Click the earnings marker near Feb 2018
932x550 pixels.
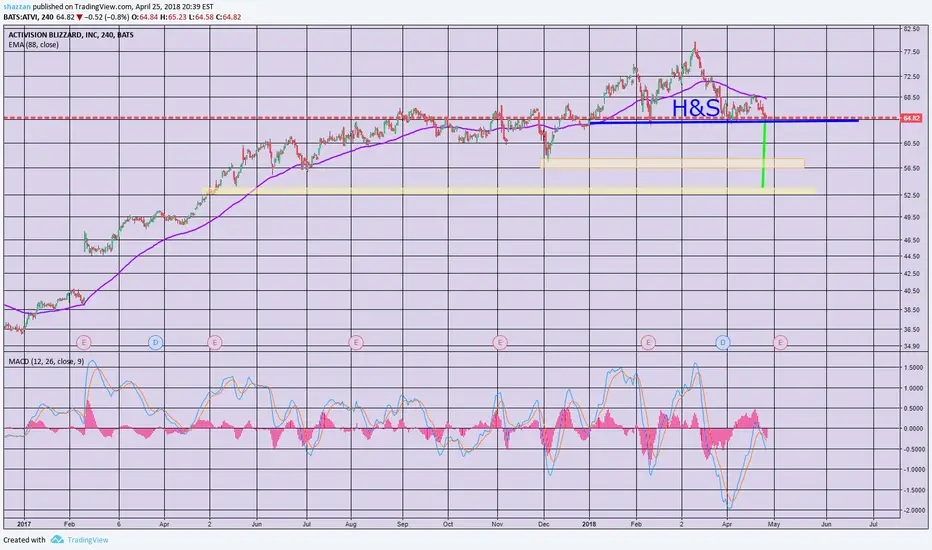pyautogui.click(x=648, y=342)
